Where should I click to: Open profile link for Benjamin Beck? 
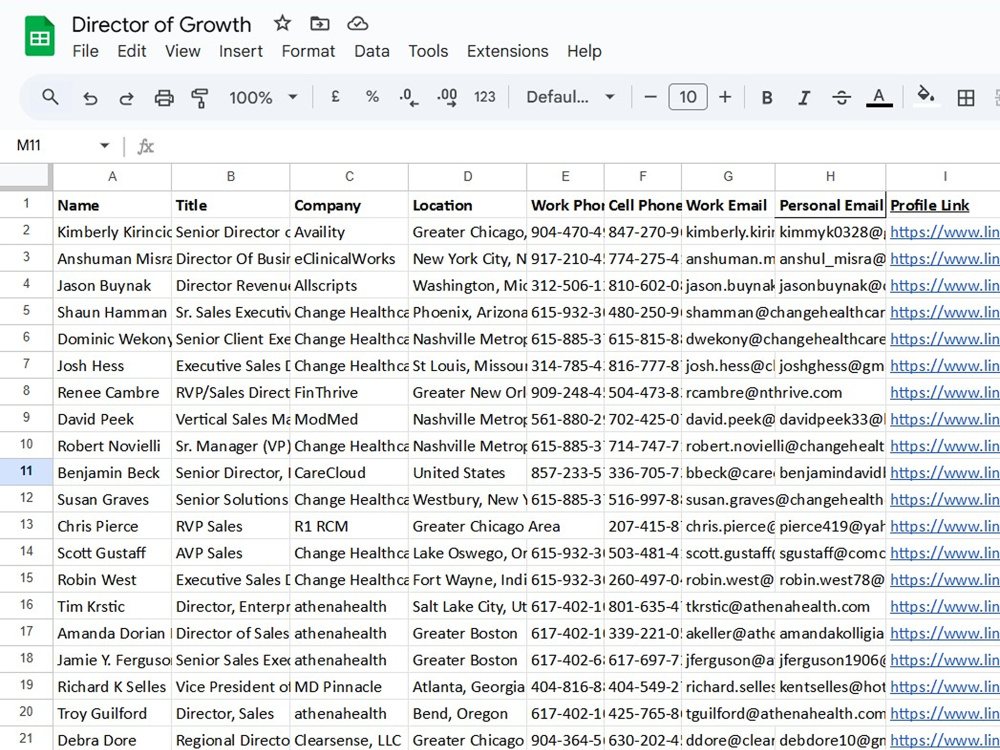pos(944,473)
